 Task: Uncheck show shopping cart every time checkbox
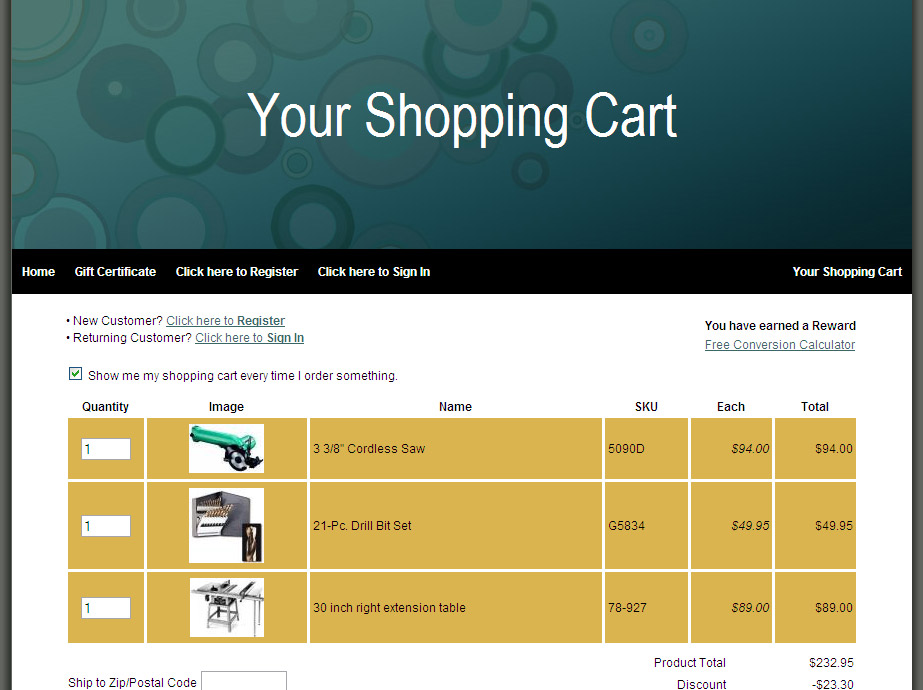pos(75,374)
